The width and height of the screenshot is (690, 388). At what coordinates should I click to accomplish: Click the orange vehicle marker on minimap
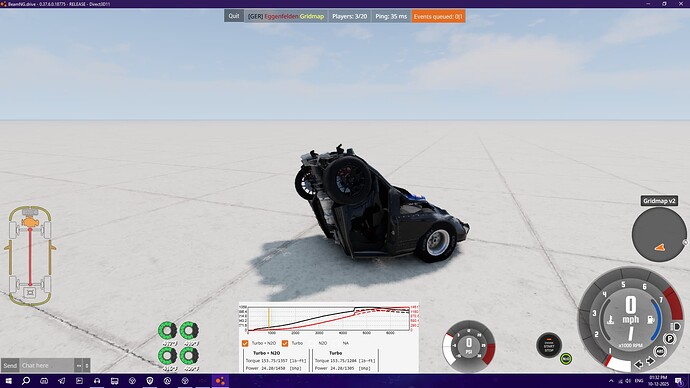click(x=659, y=248)
